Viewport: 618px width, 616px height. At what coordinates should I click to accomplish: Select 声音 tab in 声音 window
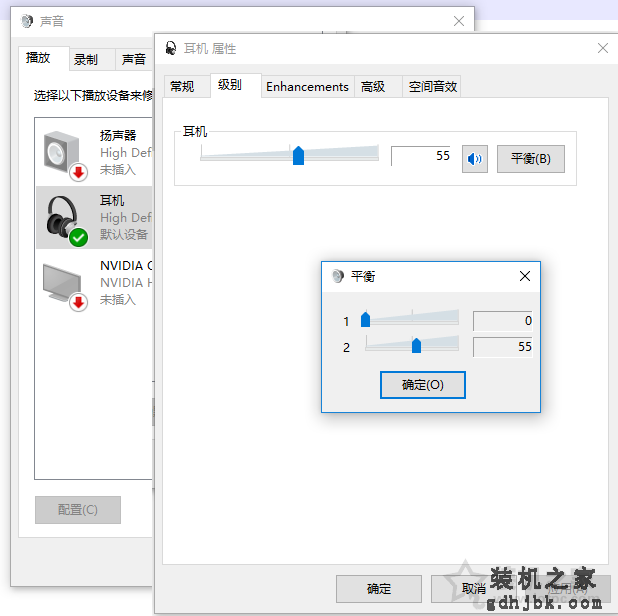tap(134, 60)
